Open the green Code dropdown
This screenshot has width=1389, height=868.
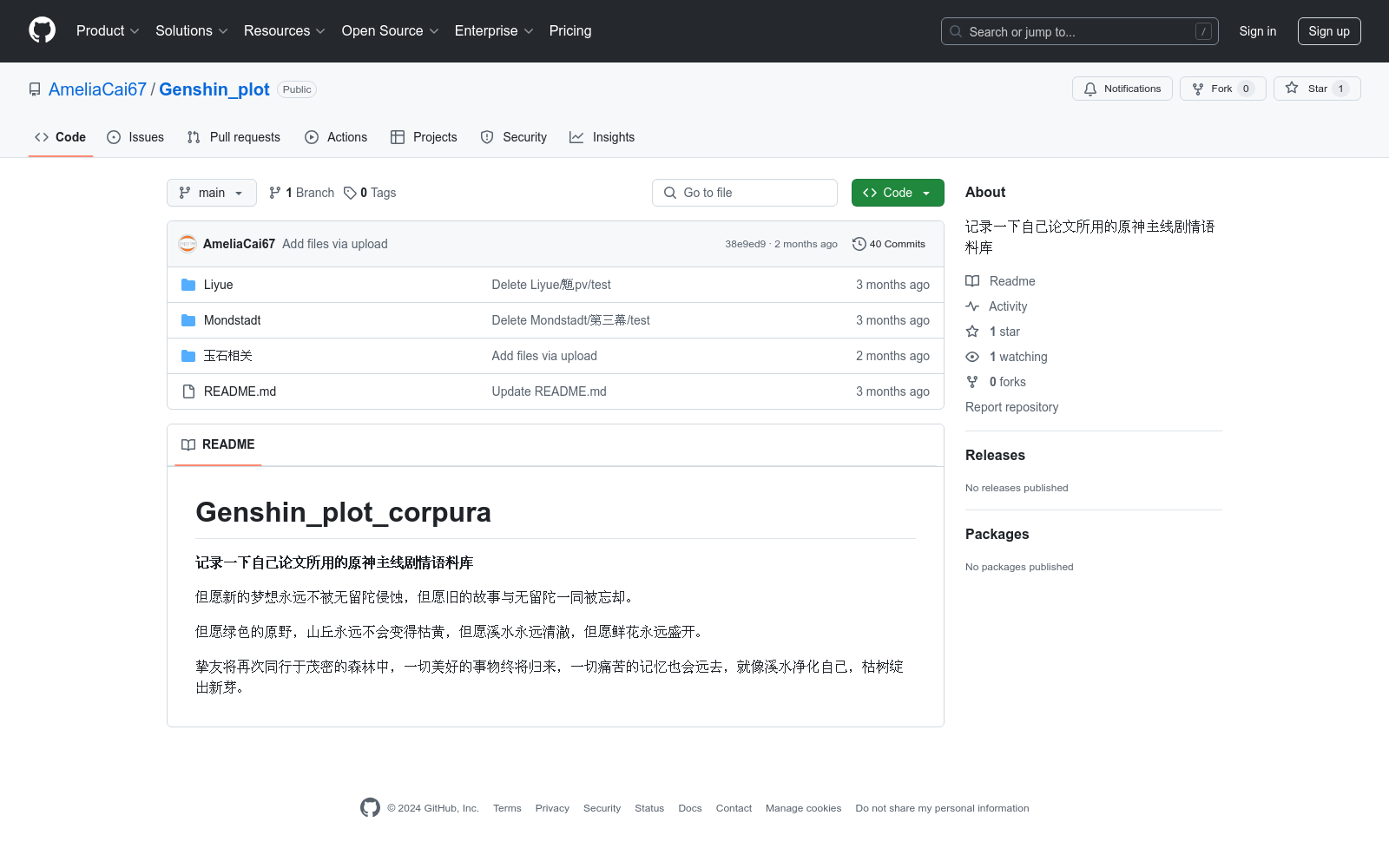[898, 193]
